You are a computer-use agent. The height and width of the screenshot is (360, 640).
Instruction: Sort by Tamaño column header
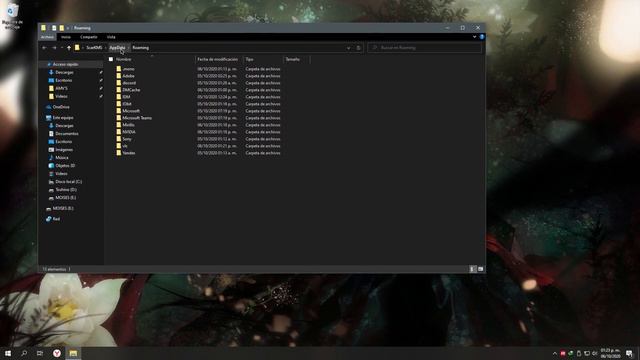coord(292,59)
